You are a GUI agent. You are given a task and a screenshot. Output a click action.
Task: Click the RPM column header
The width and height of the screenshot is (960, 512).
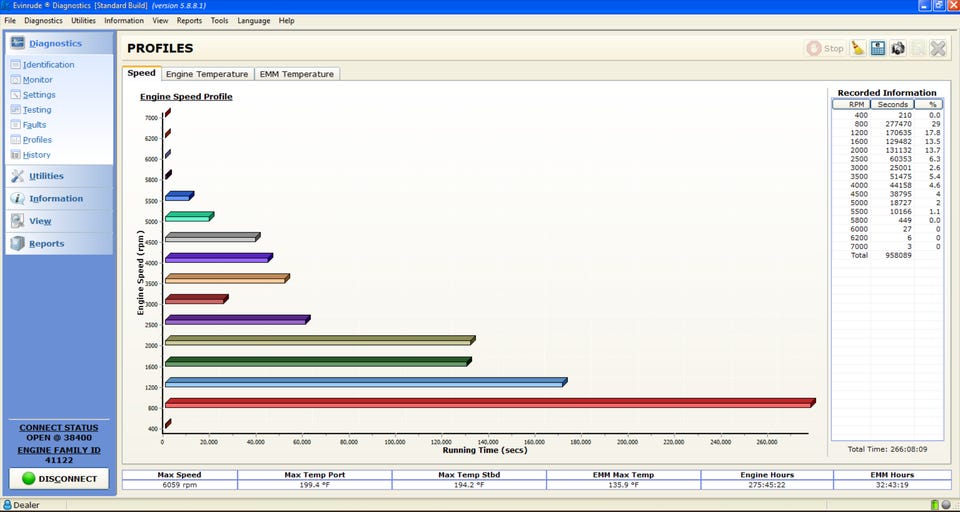pos(851,105)
